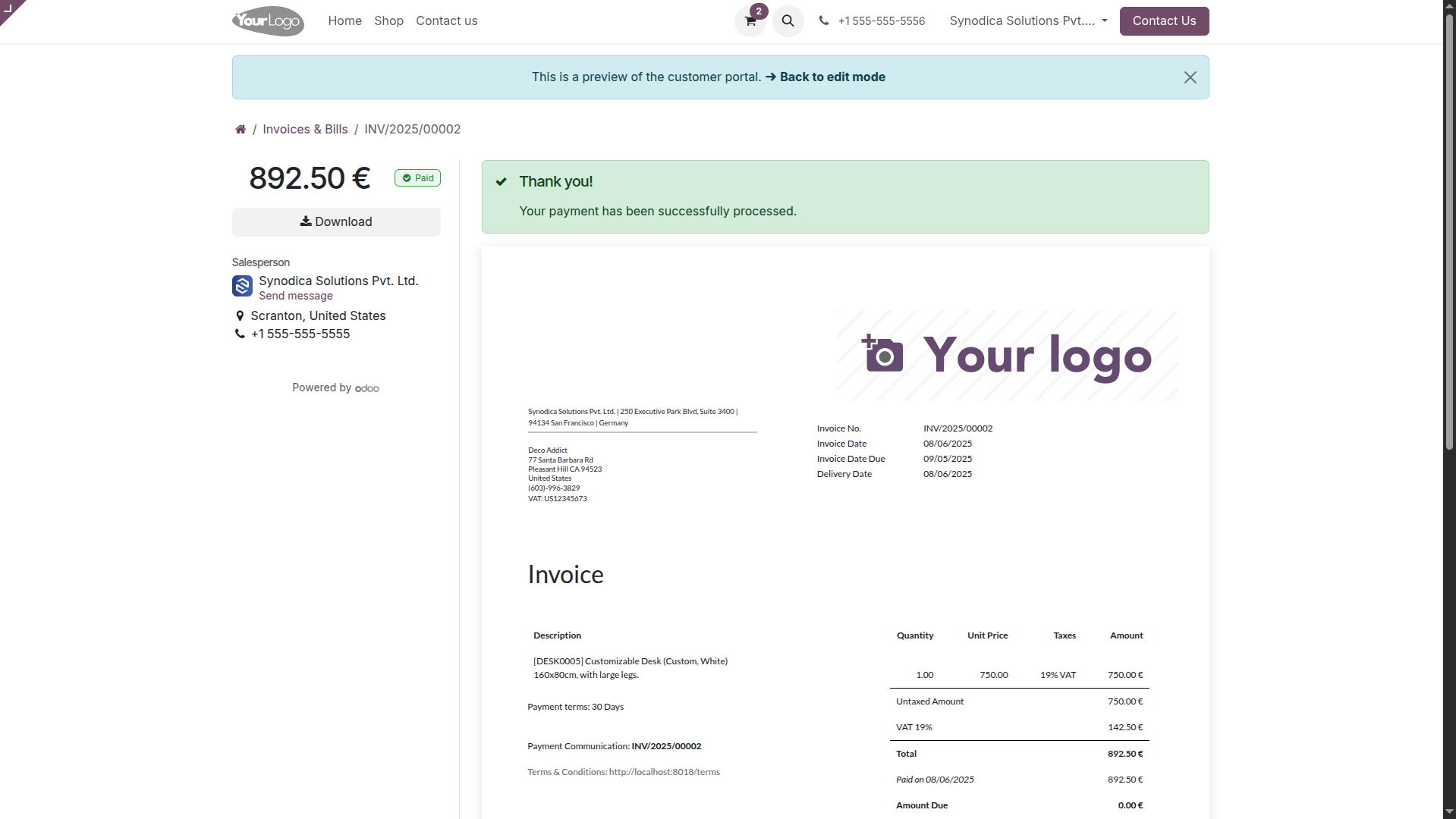Click the VAT: US12345673 text
Image resolution: width=1456 pixels, height=819 pixels.
(x=558, y=499)
